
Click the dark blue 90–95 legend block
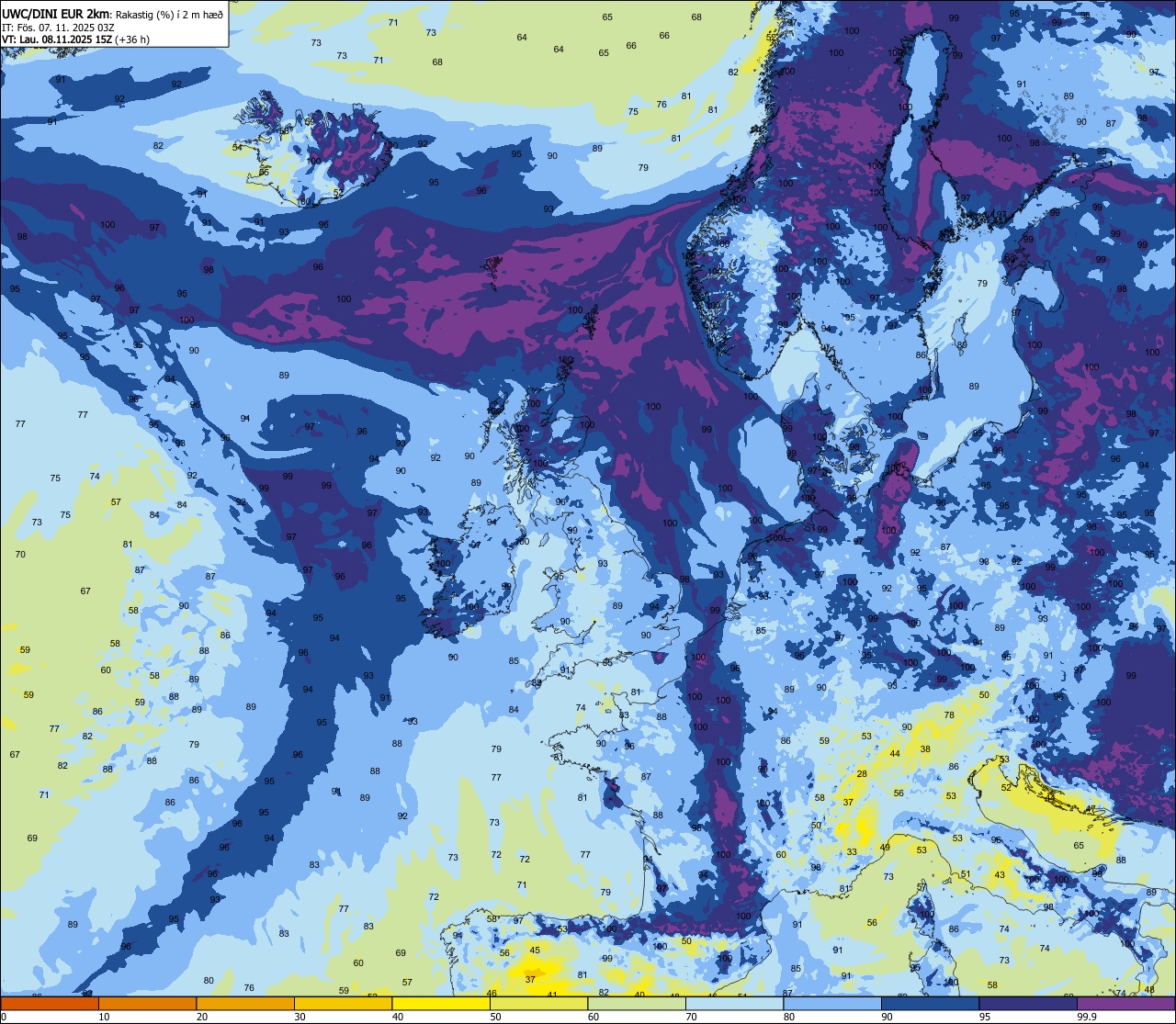coord(931,1003)
